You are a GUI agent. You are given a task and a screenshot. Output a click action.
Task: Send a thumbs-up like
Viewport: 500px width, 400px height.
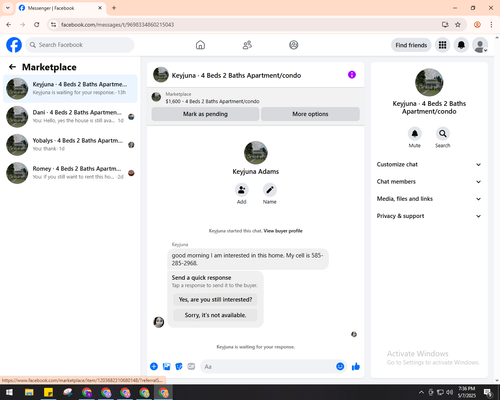coord(356,367)
